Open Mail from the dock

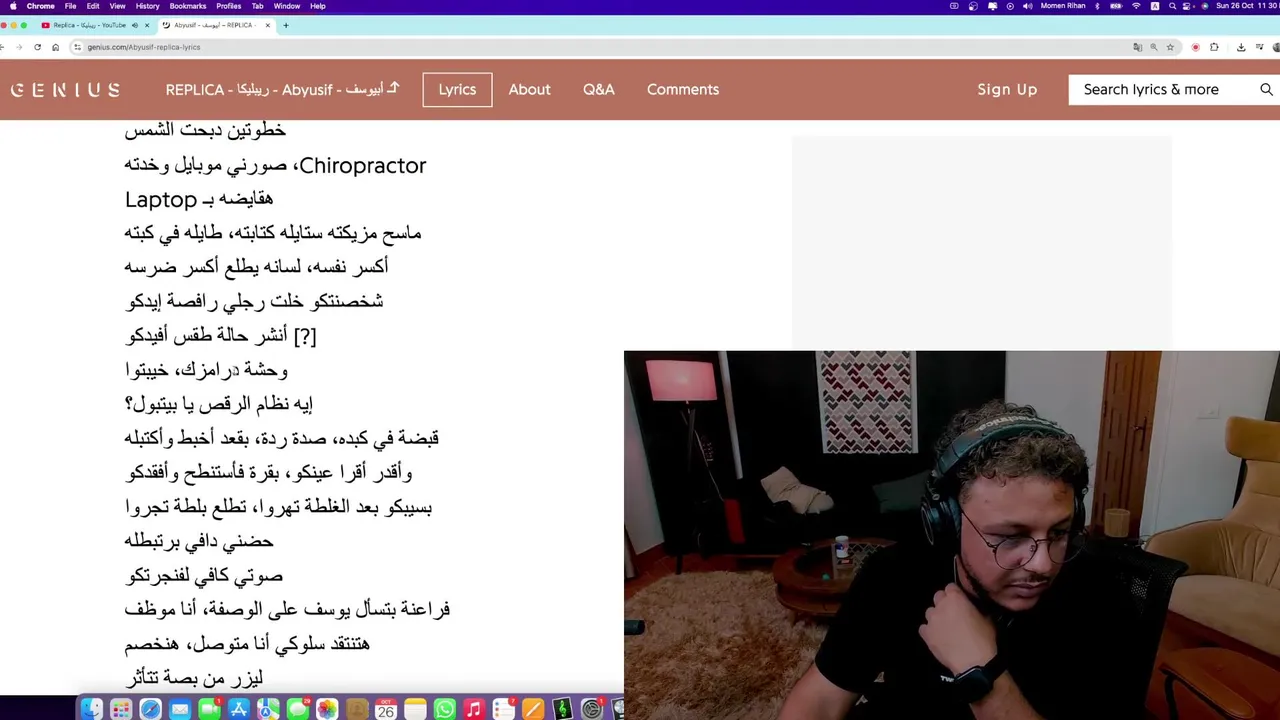tap(180, 709)
